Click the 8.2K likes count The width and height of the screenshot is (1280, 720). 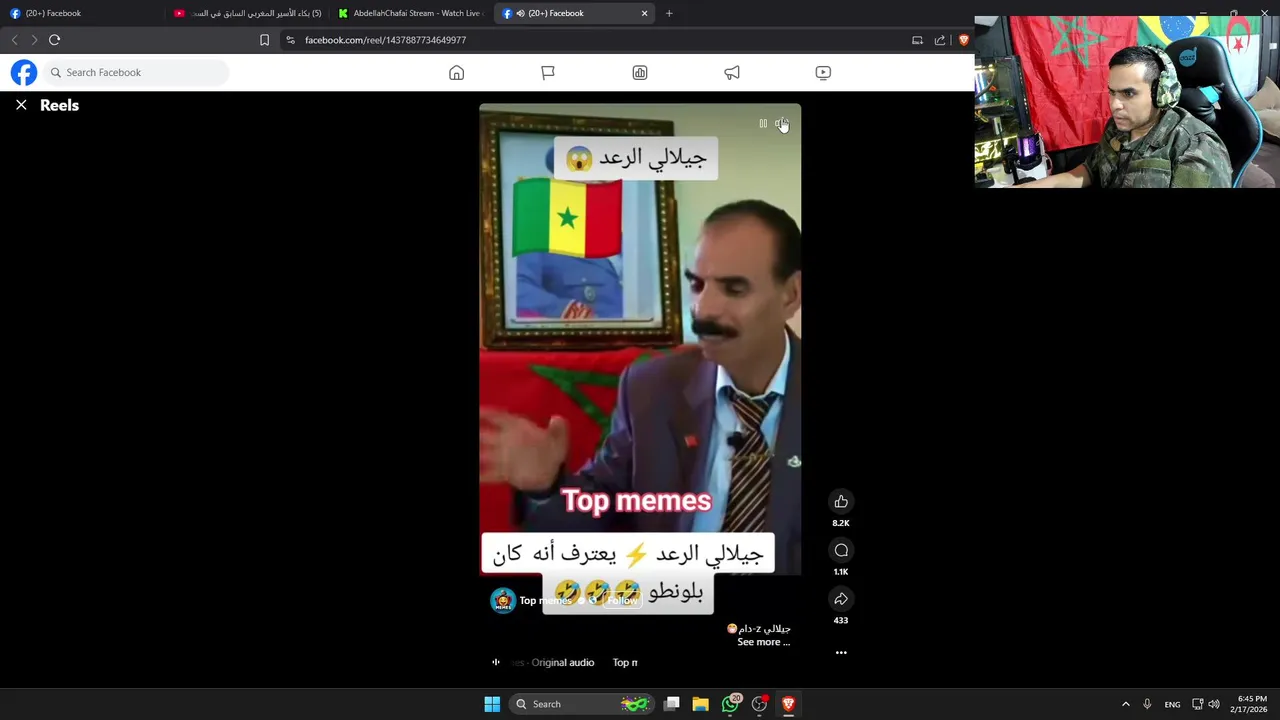click(841, 523)
